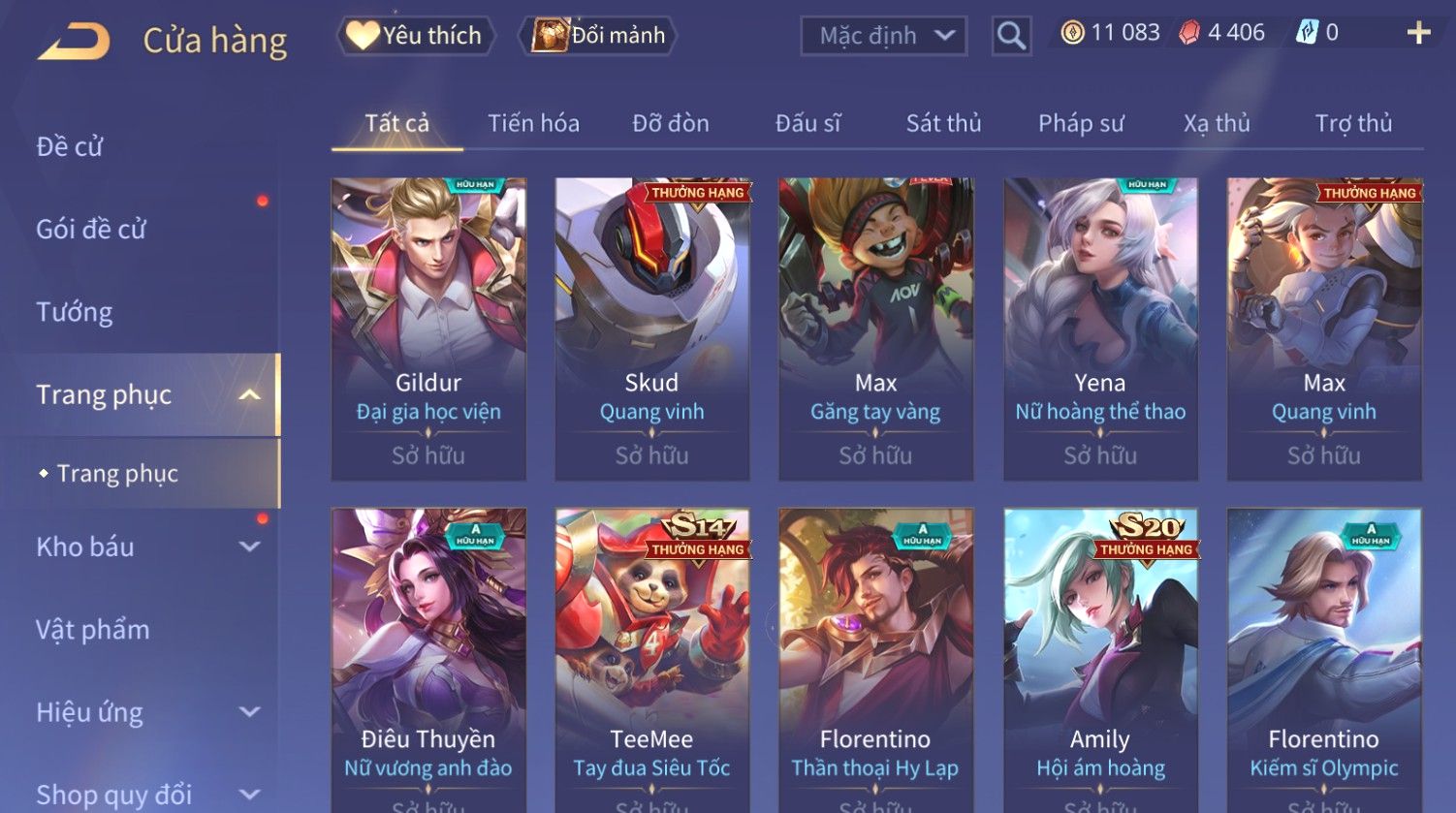Go back using the return arrow icon
This screenshot has width=1456, height=813.
point(74,41)
